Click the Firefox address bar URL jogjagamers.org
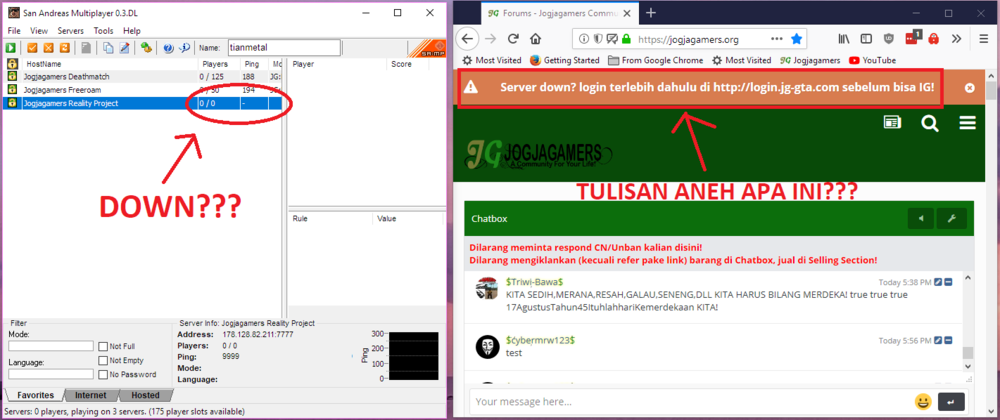This screenshot has width=1000, height=420. [688, 39]
